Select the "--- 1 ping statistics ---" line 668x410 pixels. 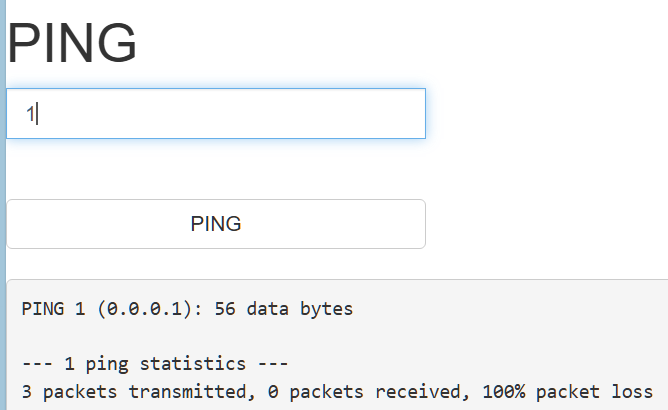tap(155, 363)
